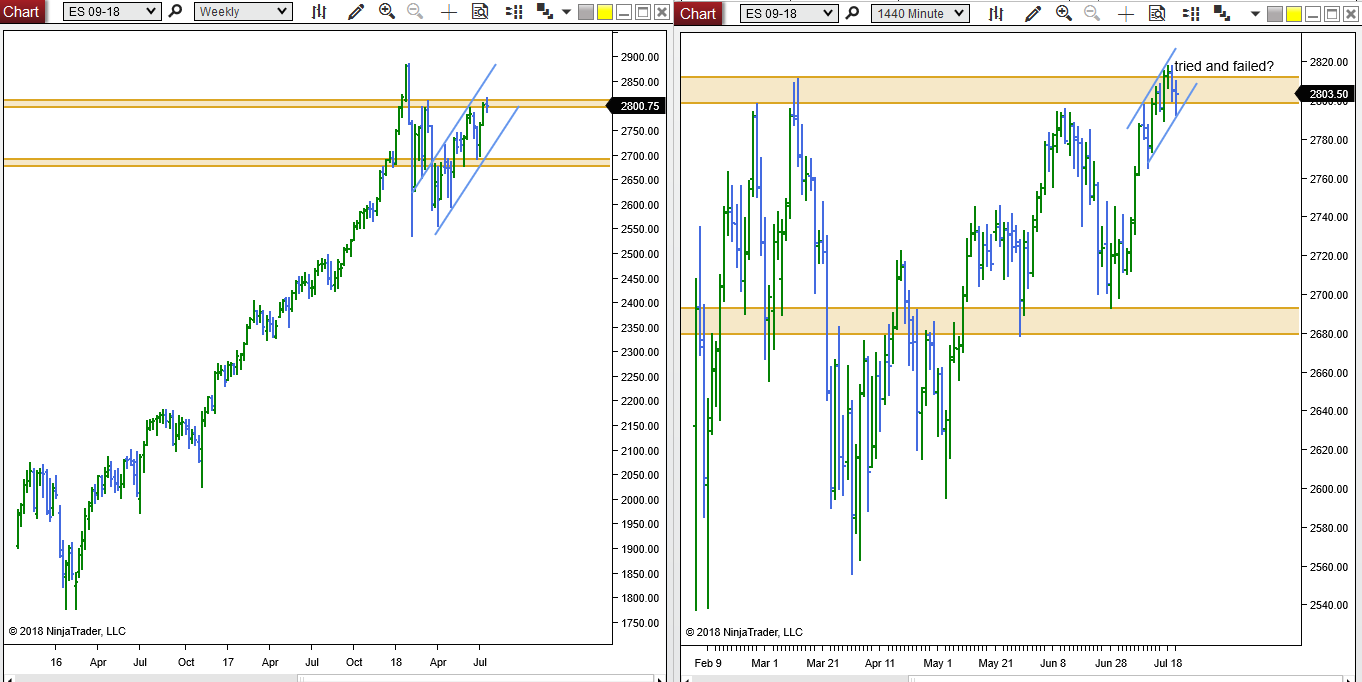Zoom in on the 1440 Minute chart
Viewport: 1362px width, 682px height.
(1064, 13)
